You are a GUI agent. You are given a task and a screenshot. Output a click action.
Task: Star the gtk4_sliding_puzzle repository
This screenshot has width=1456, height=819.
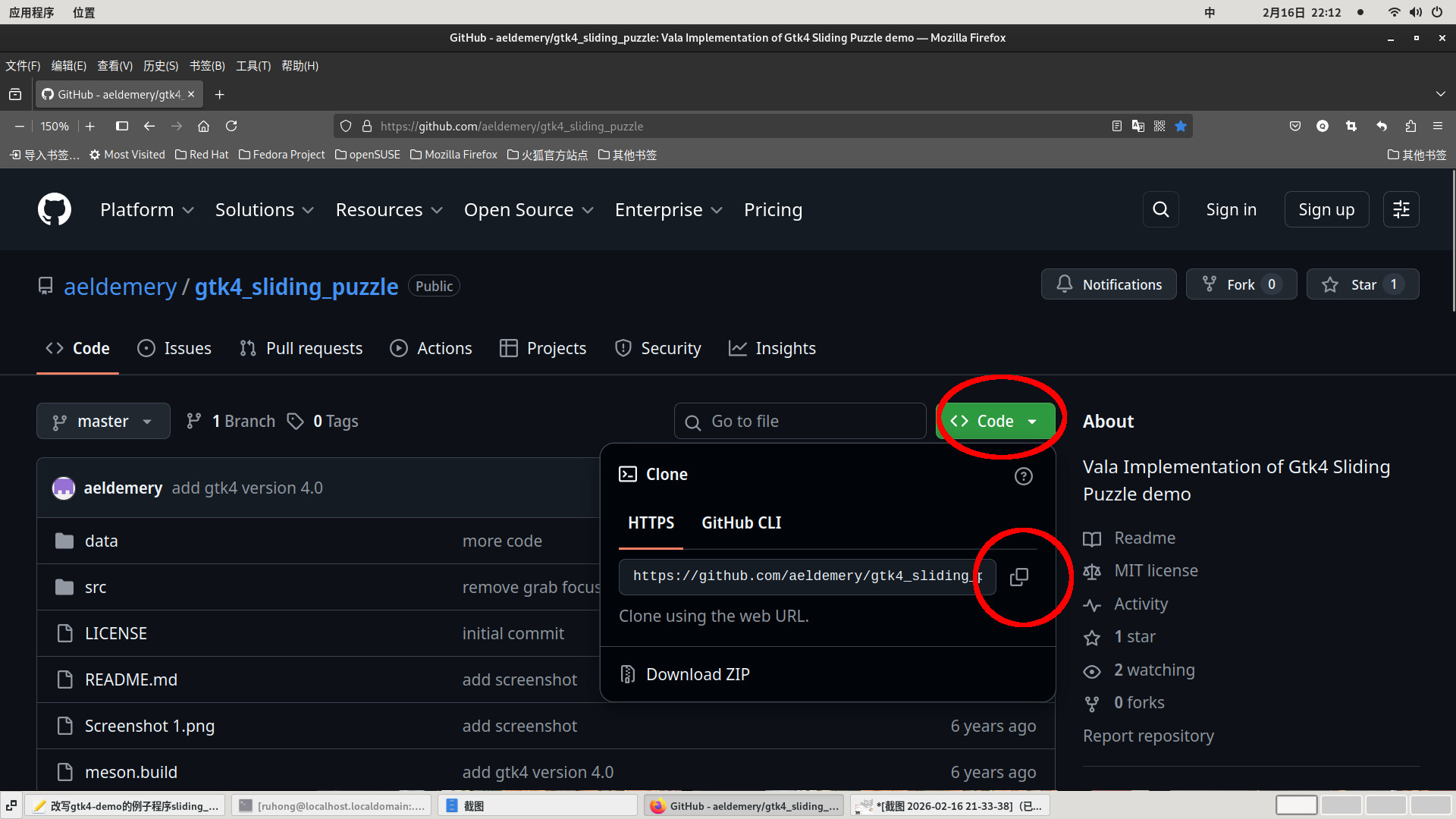click(x=1362, y=284)
